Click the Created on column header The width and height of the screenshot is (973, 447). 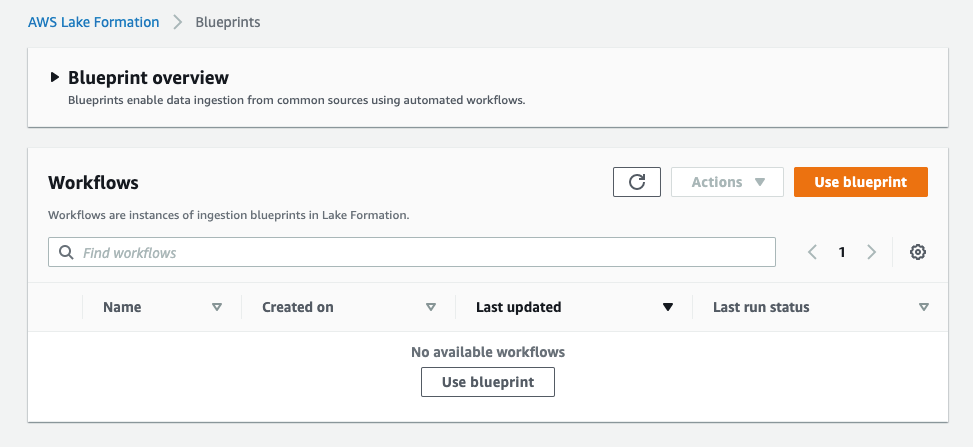point(298,307)
